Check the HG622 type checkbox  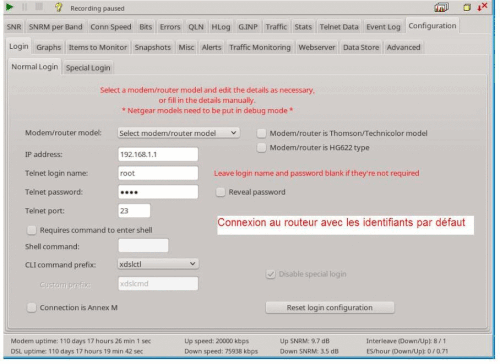[x=261, y=147]
